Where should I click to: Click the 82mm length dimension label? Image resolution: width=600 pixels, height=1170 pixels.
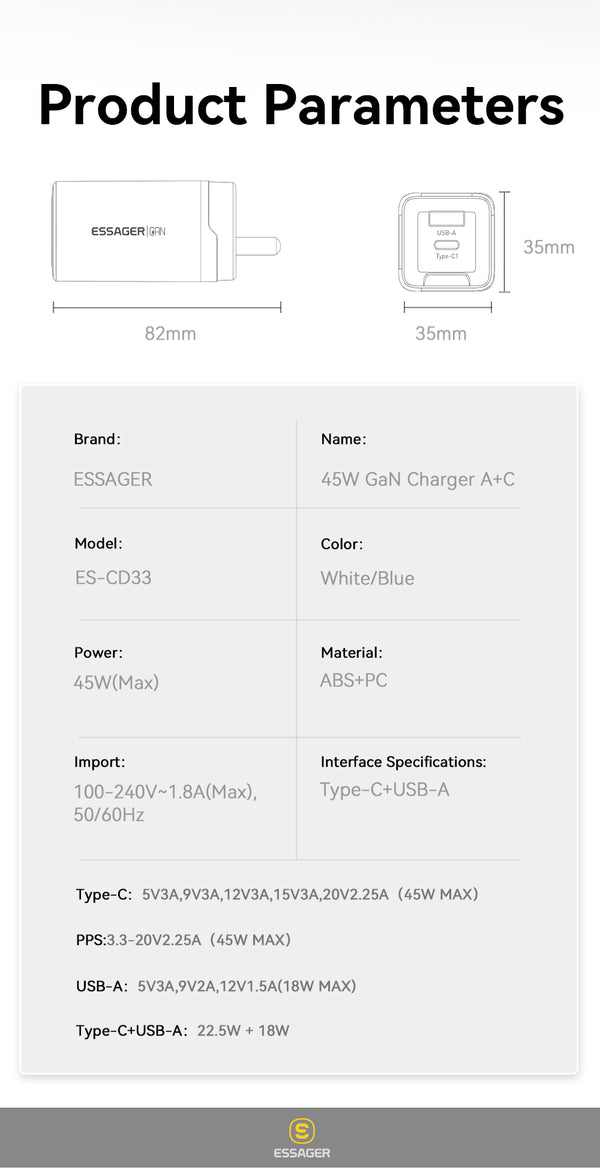tap(170, 333)
